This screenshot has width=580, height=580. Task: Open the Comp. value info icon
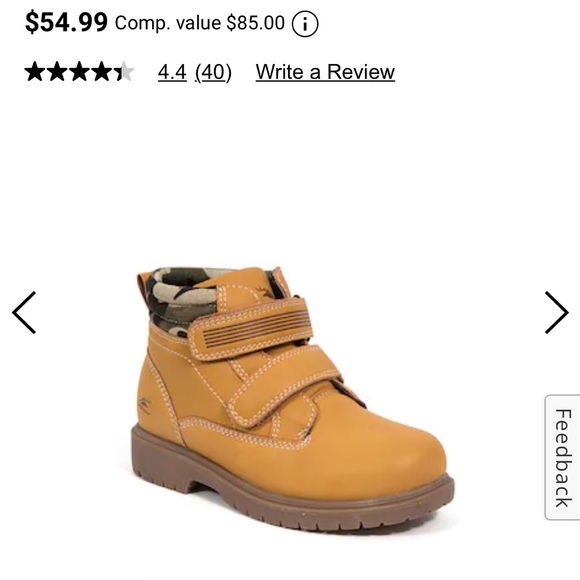tap(305, 24)
